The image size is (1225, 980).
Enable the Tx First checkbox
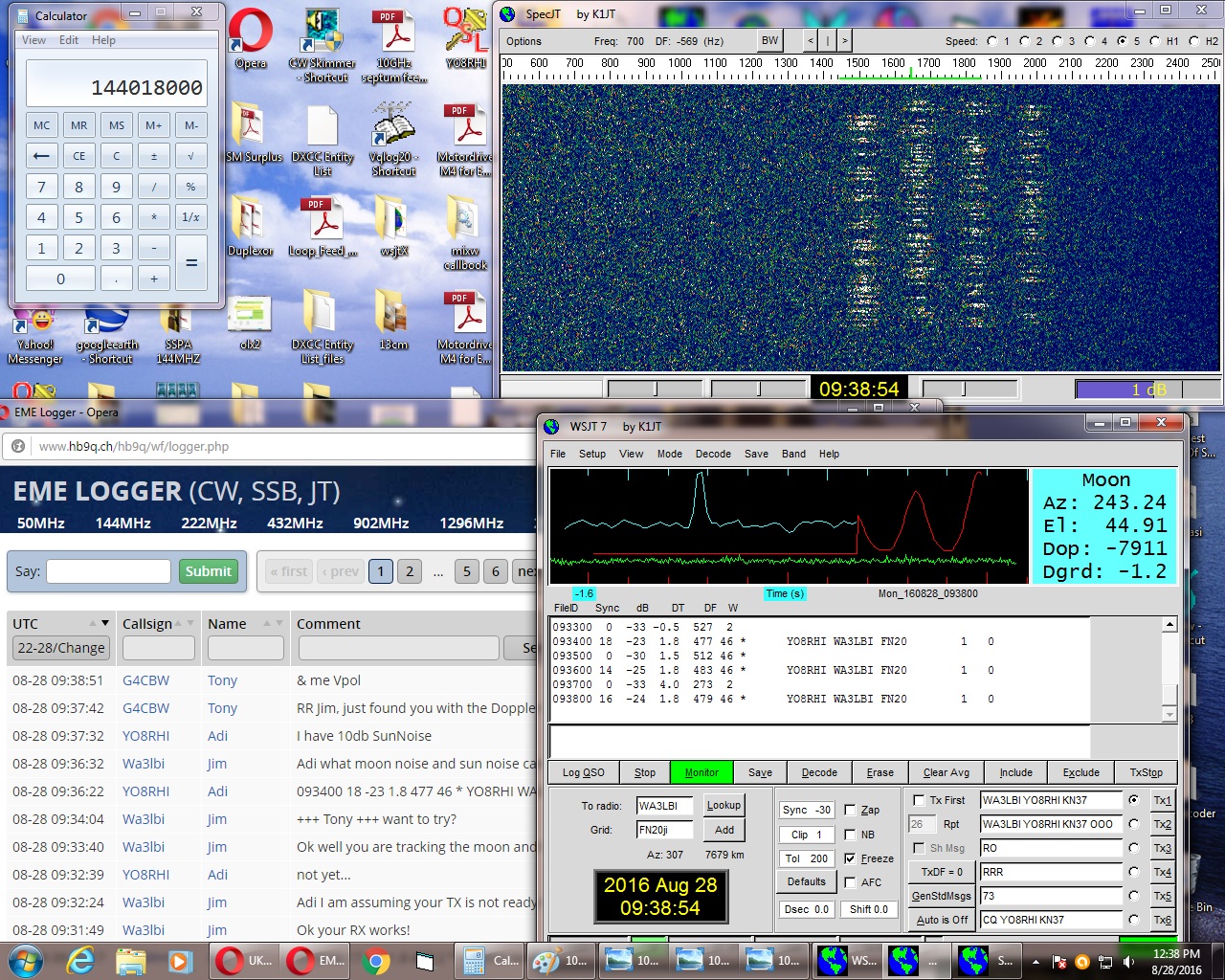(x=919, y=800)
